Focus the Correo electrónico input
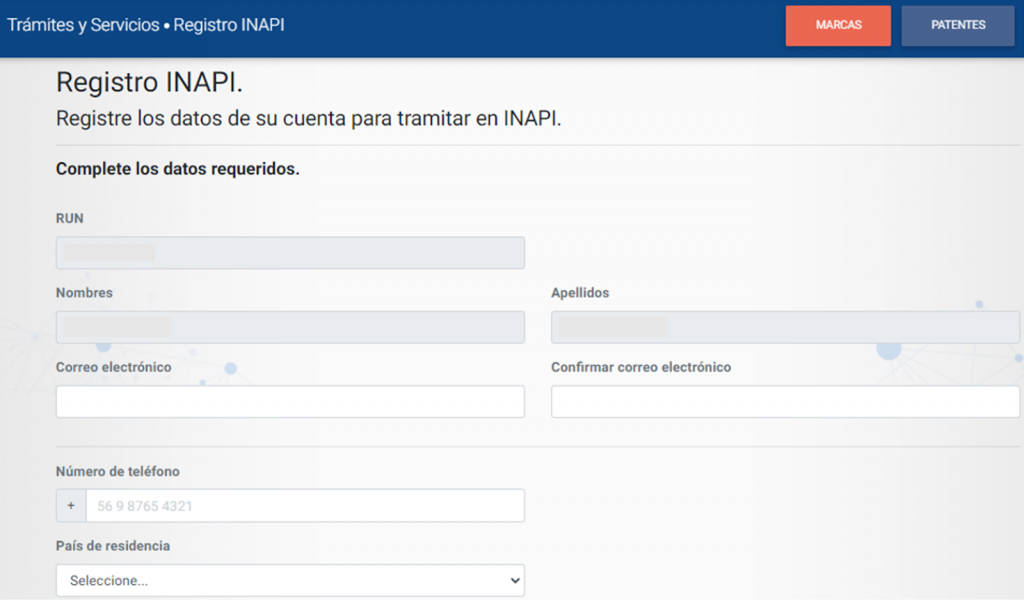Viewport: 1024px width, 600px height. point(290,401)
